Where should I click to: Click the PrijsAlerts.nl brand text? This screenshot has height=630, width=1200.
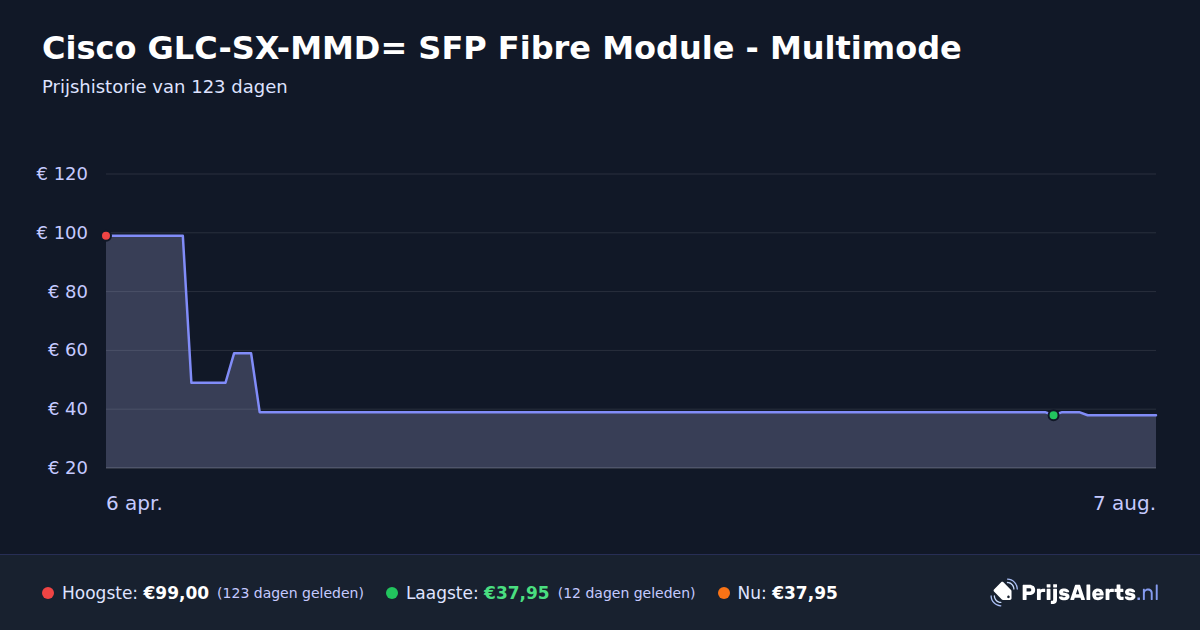[1090, 593]
